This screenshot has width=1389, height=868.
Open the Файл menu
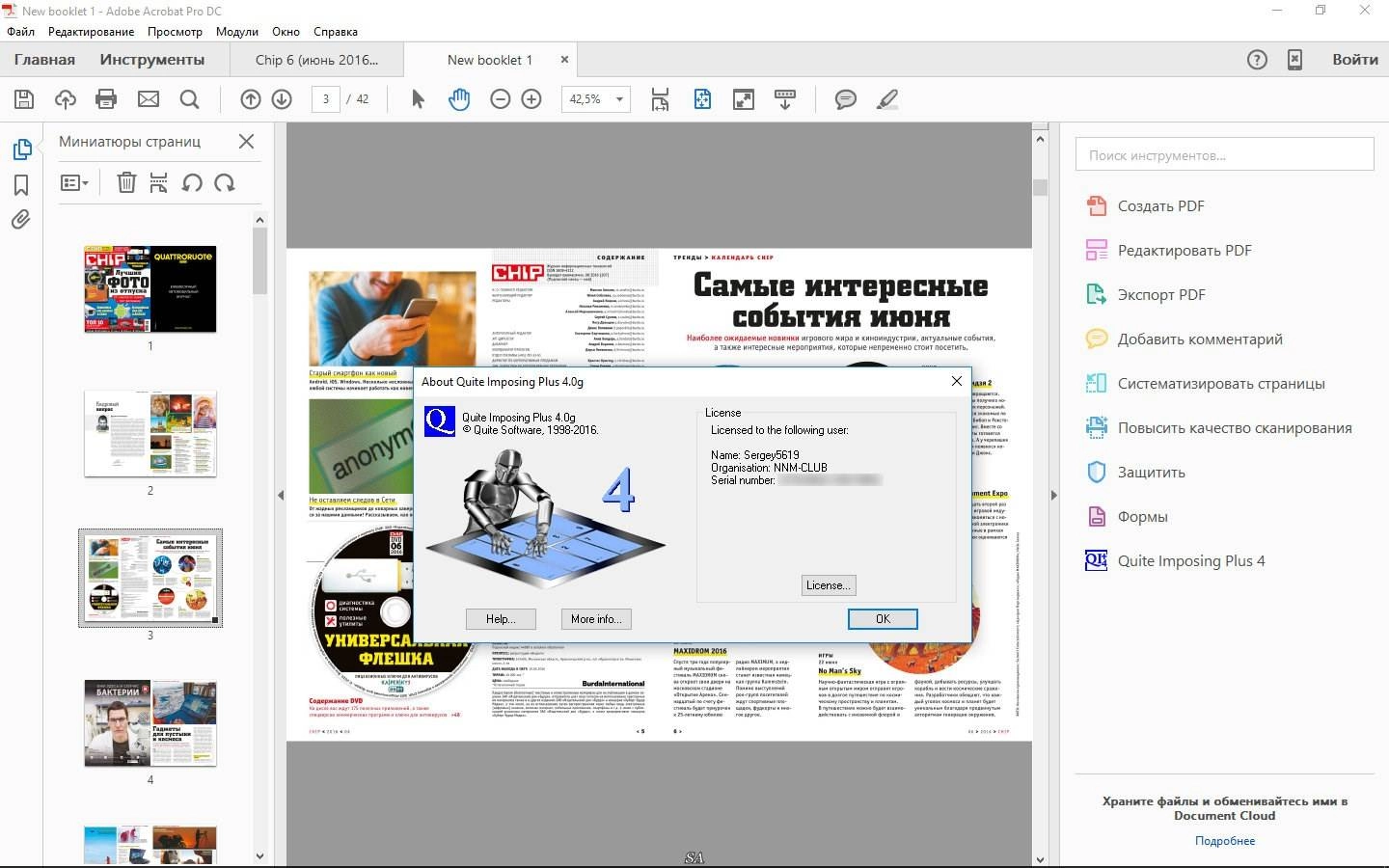[x=21, y=31]
